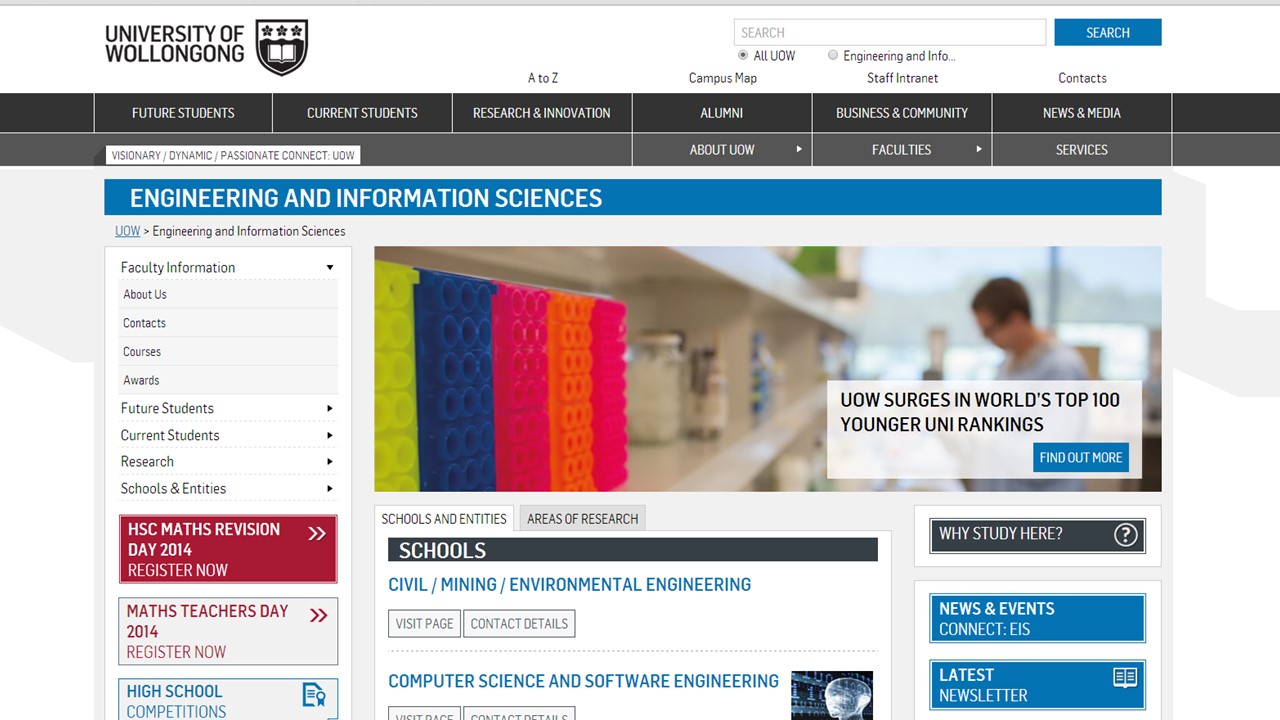Click the double chevron on HSC Maths Revision banner
The image size is (1280, 720).
[x=317, y=534]
